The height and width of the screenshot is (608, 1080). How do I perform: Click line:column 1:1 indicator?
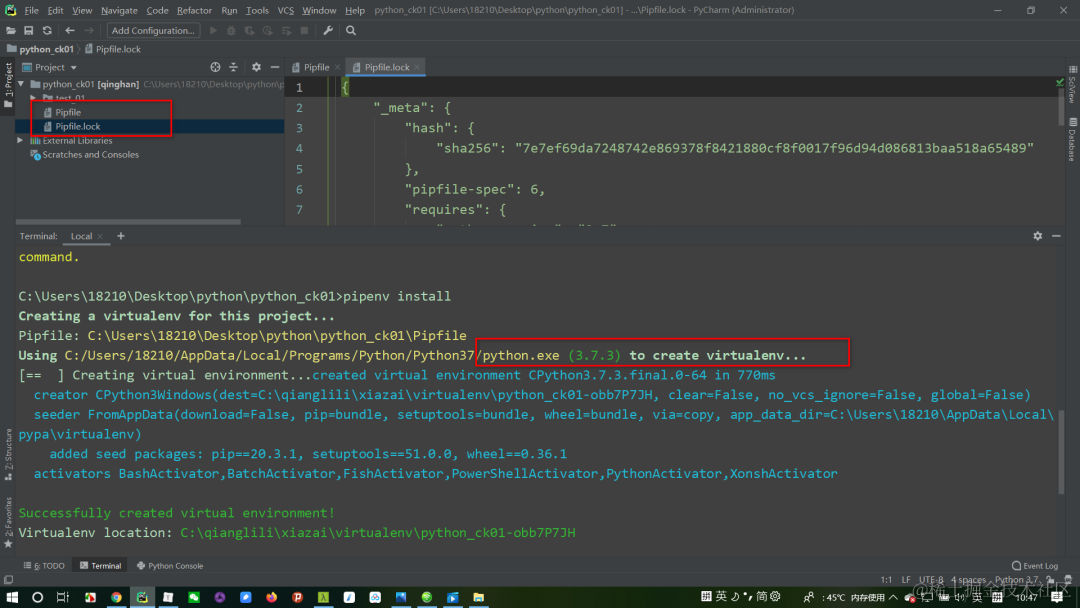pyautogui.click(x=886, y=580)
